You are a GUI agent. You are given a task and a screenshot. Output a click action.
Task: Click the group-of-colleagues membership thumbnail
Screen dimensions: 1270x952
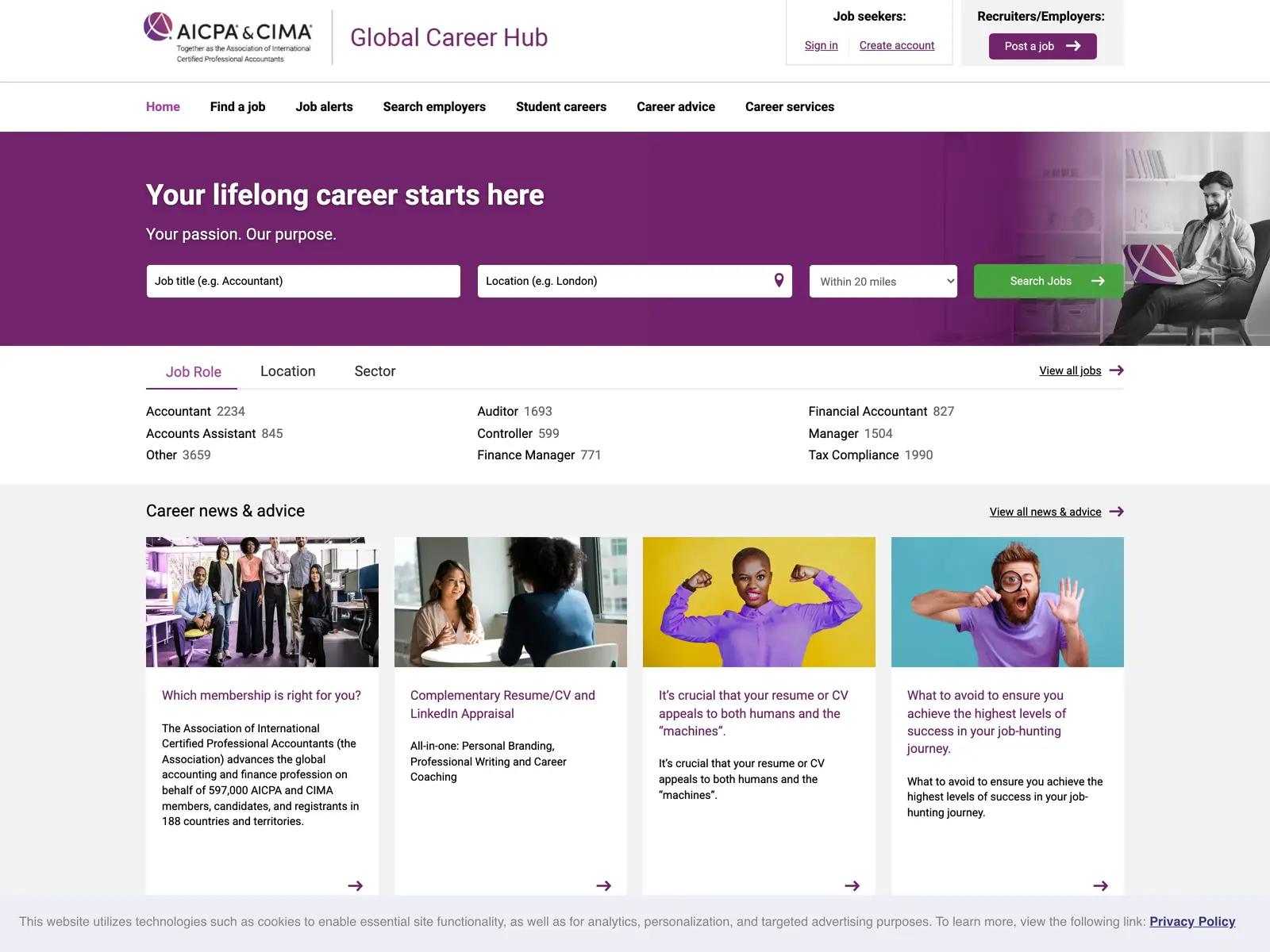point(262,602)
